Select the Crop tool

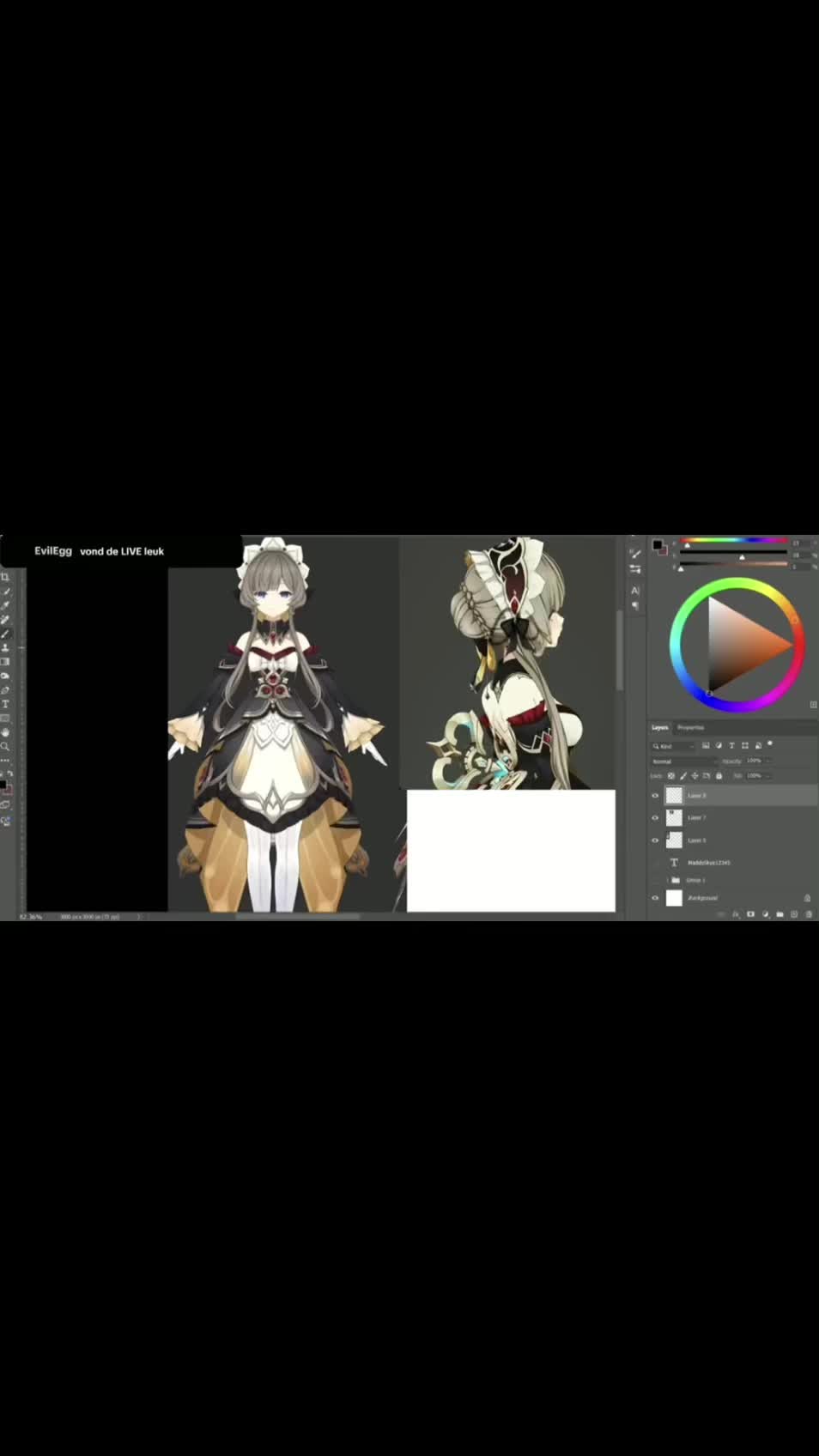(x=5, y=577)
